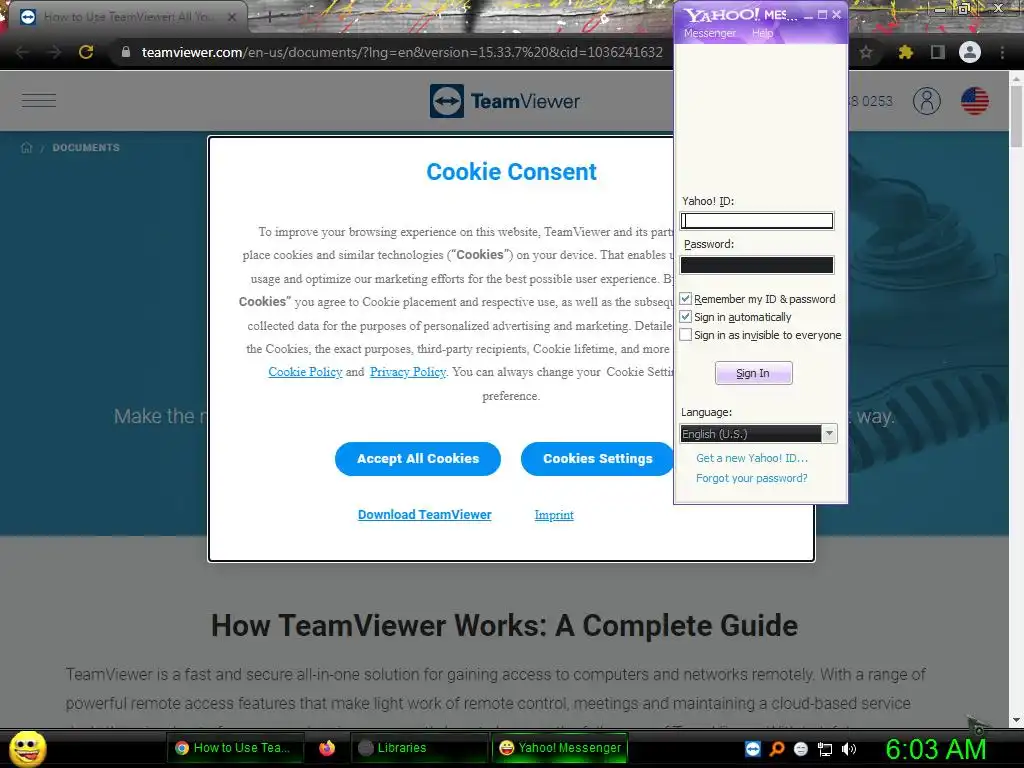
Task: Open Libraries taskbar item
Action: click(419, 748)
